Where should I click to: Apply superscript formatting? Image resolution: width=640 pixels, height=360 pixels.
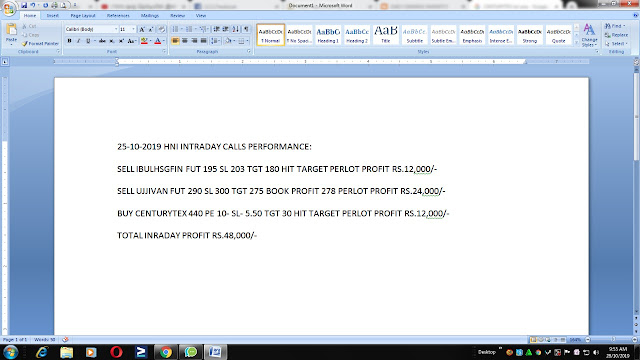[121, 41]
